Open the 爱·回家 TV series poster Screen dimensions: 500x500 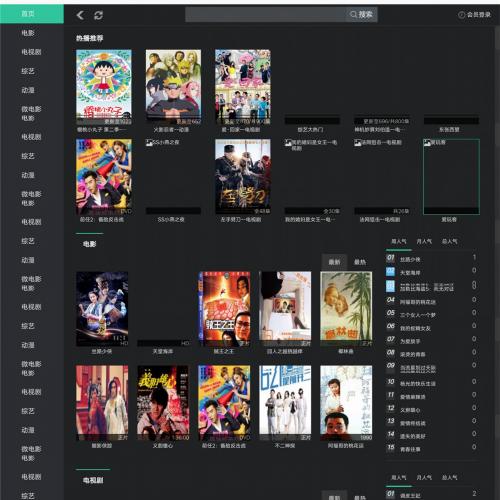(x=243, y=87)
